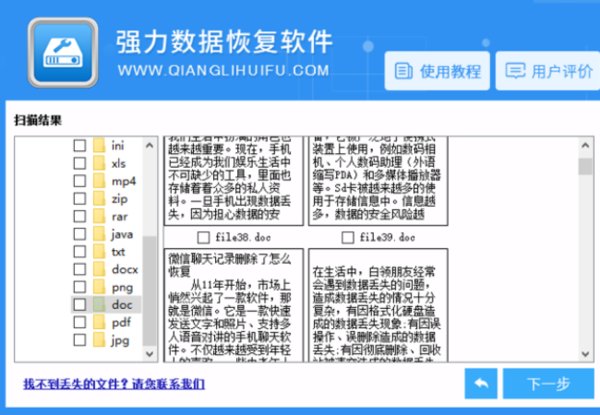Select the jpg tree label
Screen dimensions: 600x415
coord(121,340)
